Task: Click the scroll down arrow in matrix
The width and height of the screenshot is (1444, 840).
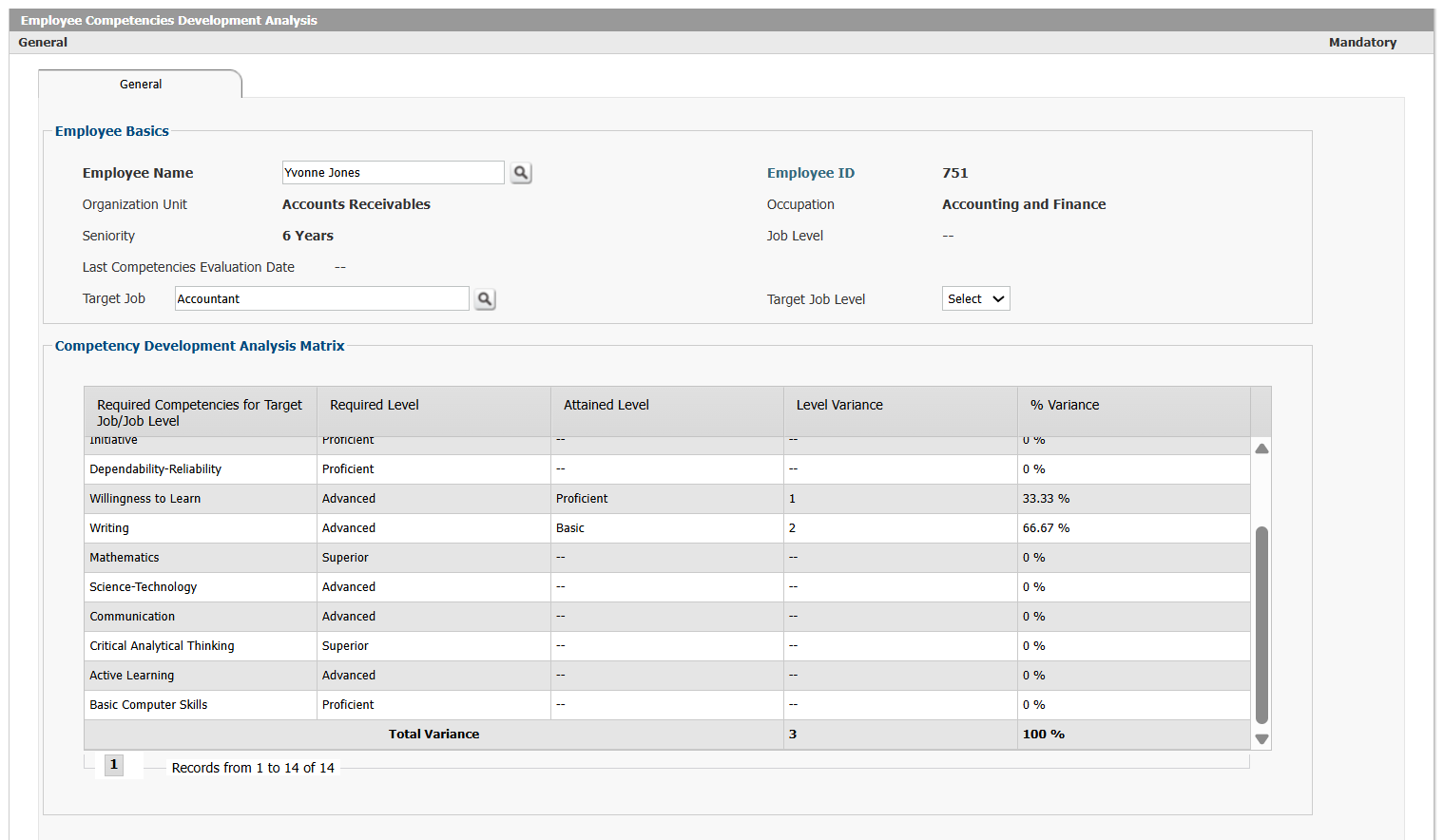Action: tap(1261, 739)
